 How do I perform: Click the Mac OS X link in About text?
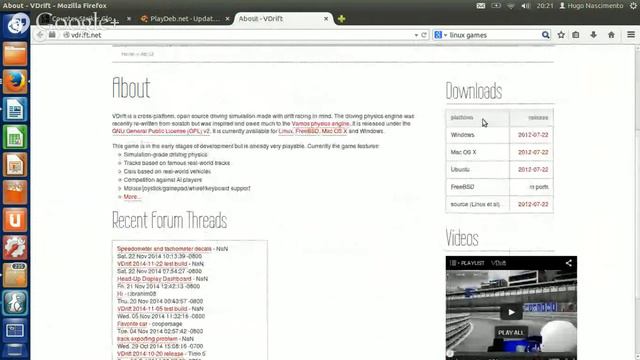click(334, 131)
